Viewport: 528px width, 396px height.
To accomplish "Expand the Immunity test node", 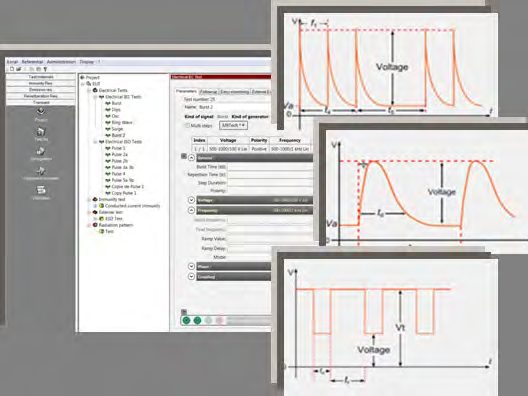I will coord(89,199).
